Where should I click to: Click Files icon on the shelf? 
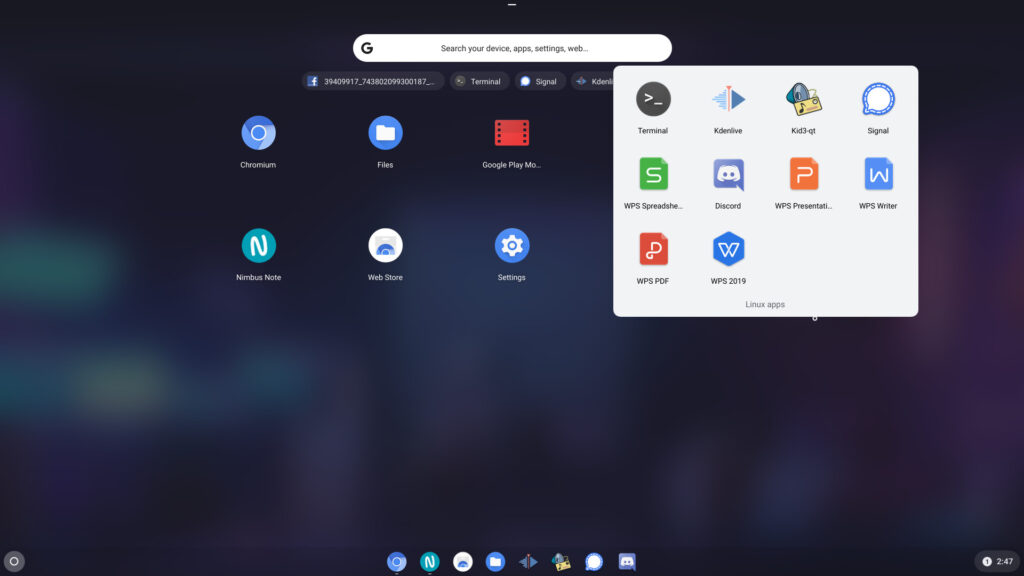[x=495, y=562]
